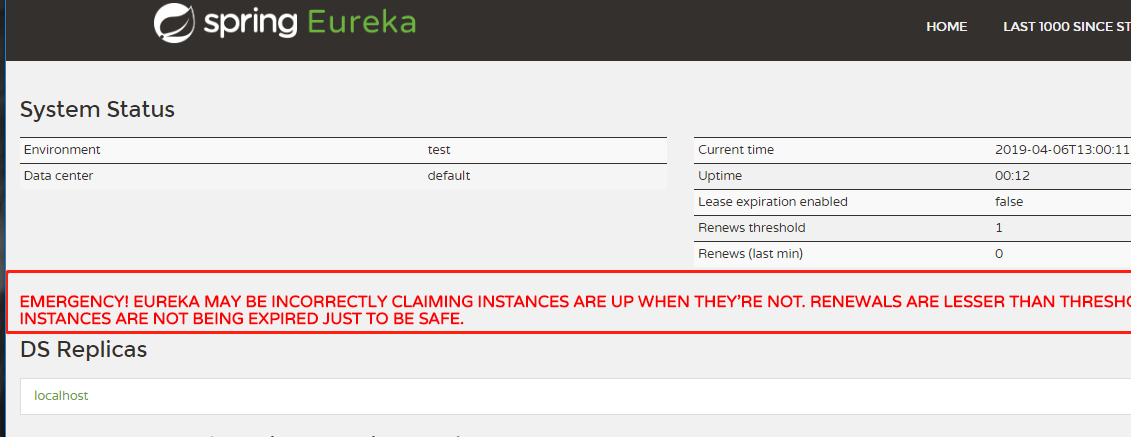
Task: Open the LAST 1000 SINCE navigation item
Action: point(1066,27)
